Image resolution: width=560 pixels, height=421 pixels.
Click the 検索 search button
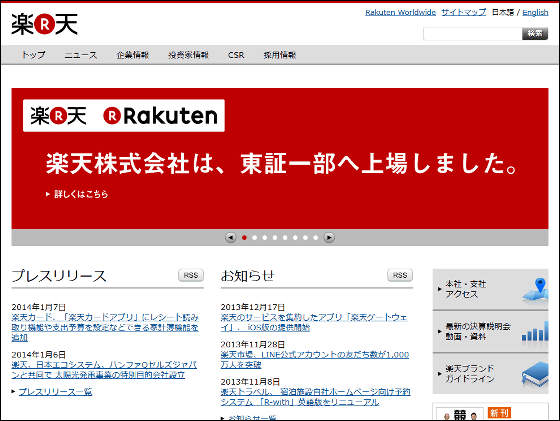535,34
